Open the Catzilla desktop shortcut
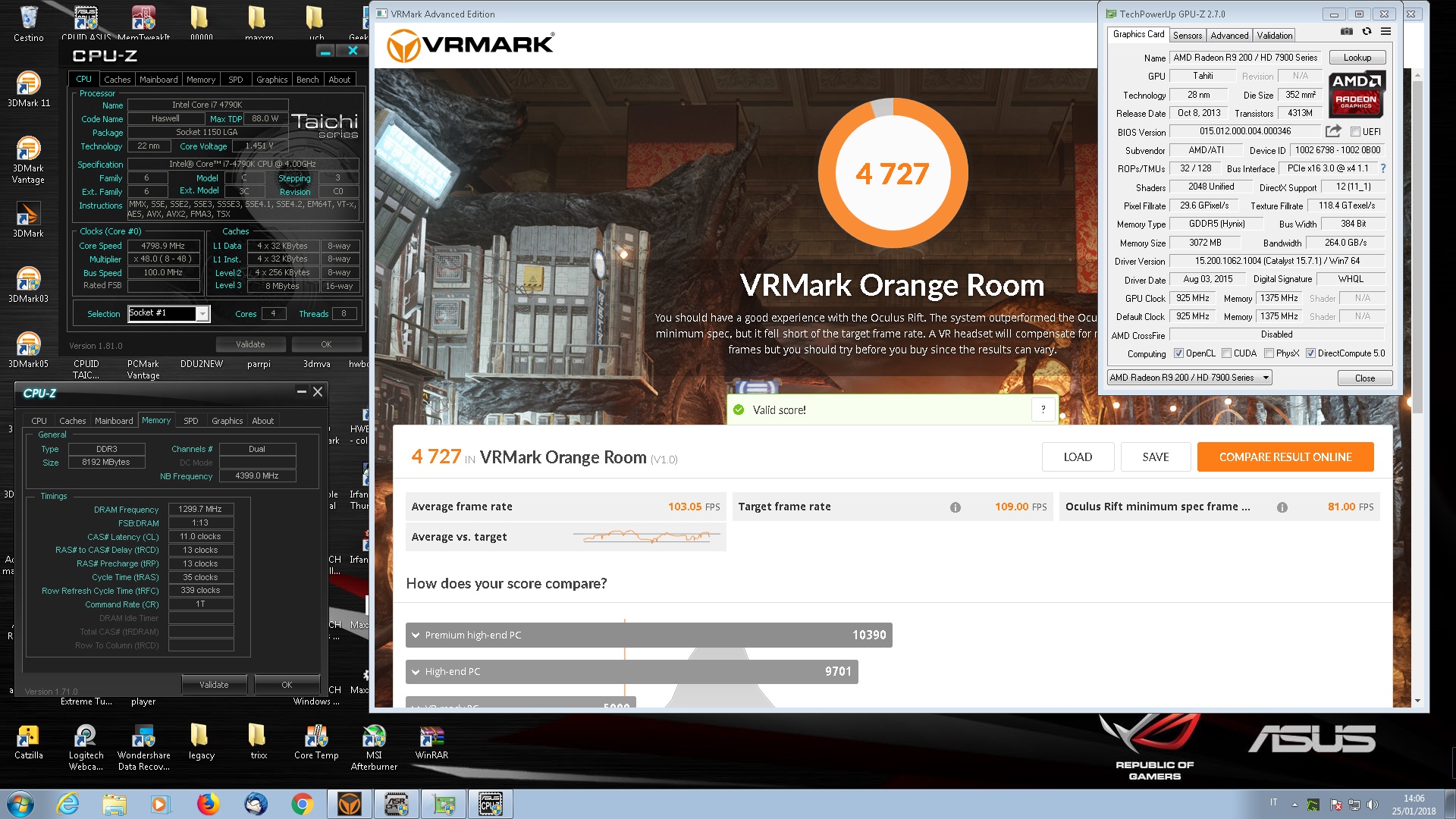The image size is (1456, 819). 29,742
